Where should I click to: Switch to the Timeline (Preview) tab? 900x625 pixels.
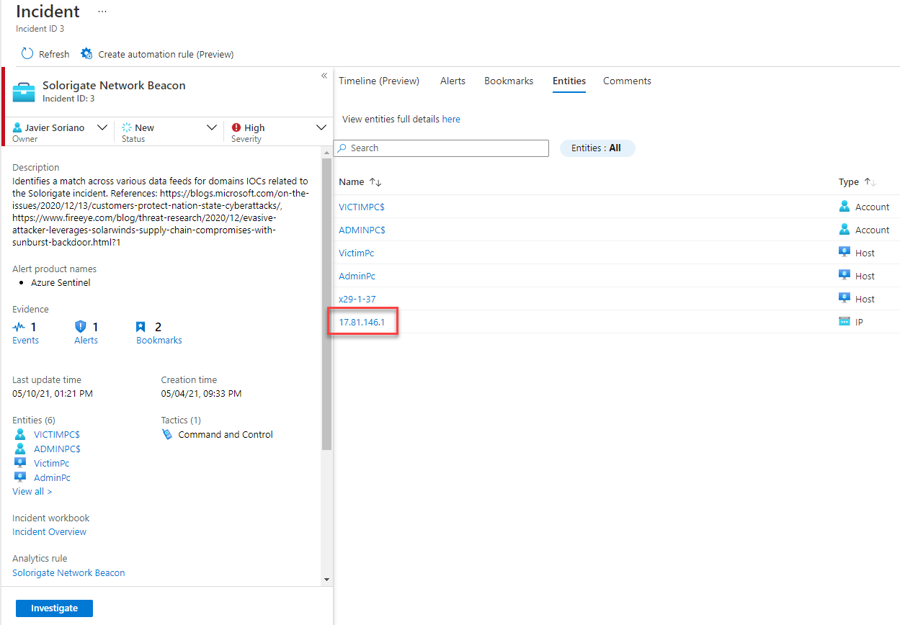[x=379, y=81]
